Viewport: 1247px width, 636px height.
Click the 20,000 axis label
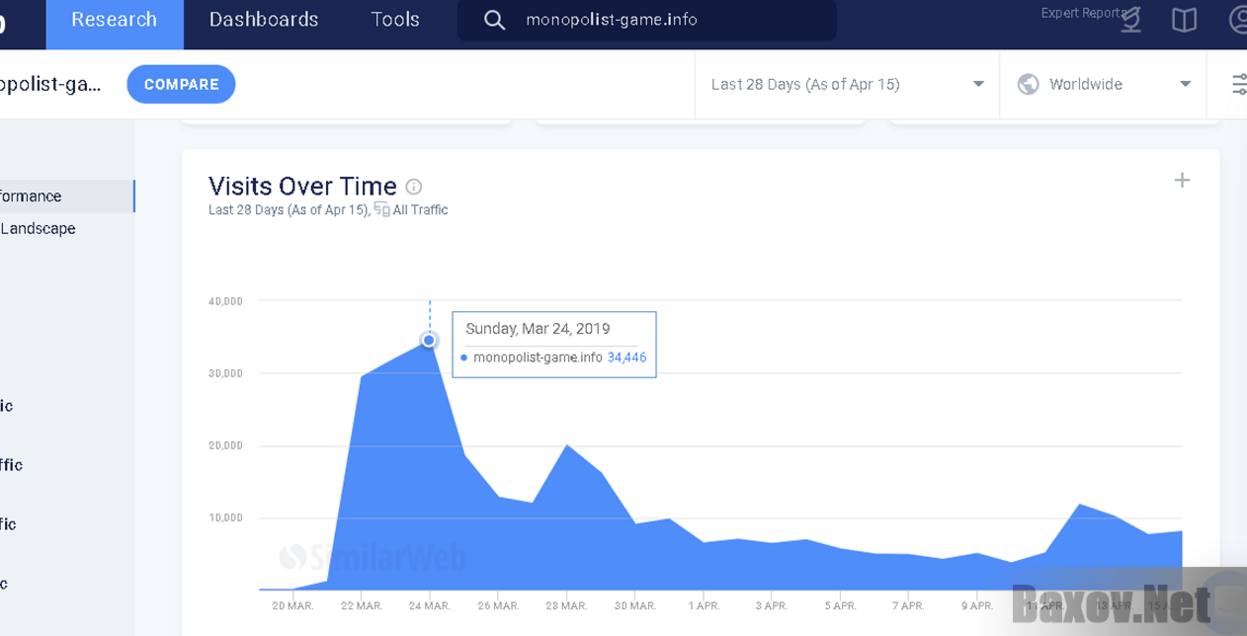point(225,445)
